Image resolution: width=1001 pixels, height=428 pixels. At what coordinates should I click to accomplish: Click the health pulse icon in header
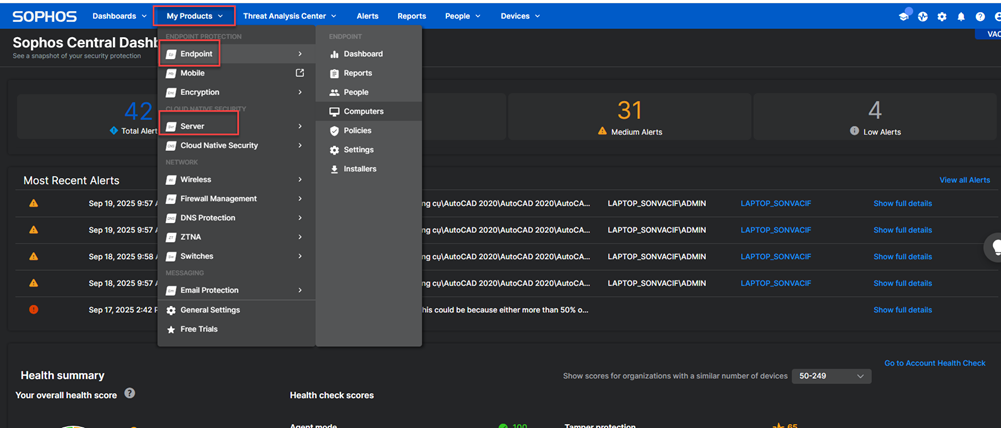(923, 16)
